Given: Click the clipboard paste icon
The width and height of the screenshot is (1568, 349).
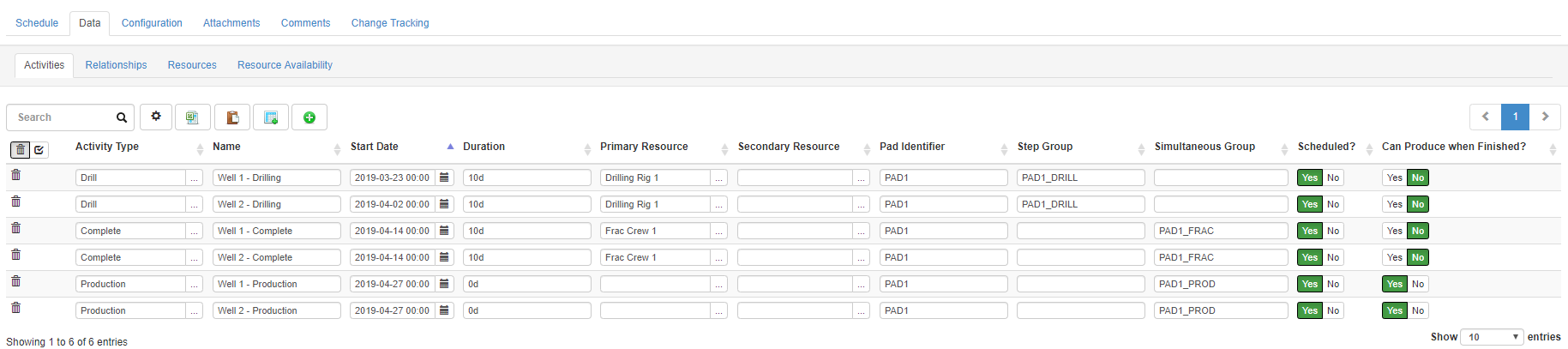Looking at the screenshot, I should coord(231,117).
